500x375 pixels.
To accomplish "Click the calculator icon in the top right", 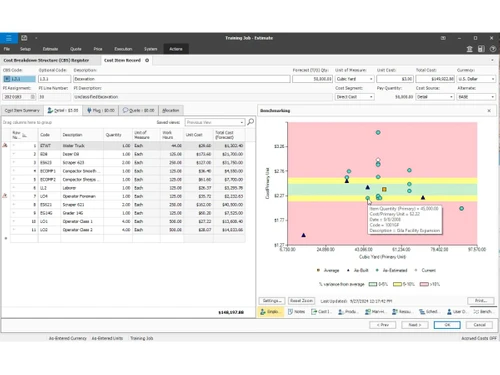I will 481,49.
